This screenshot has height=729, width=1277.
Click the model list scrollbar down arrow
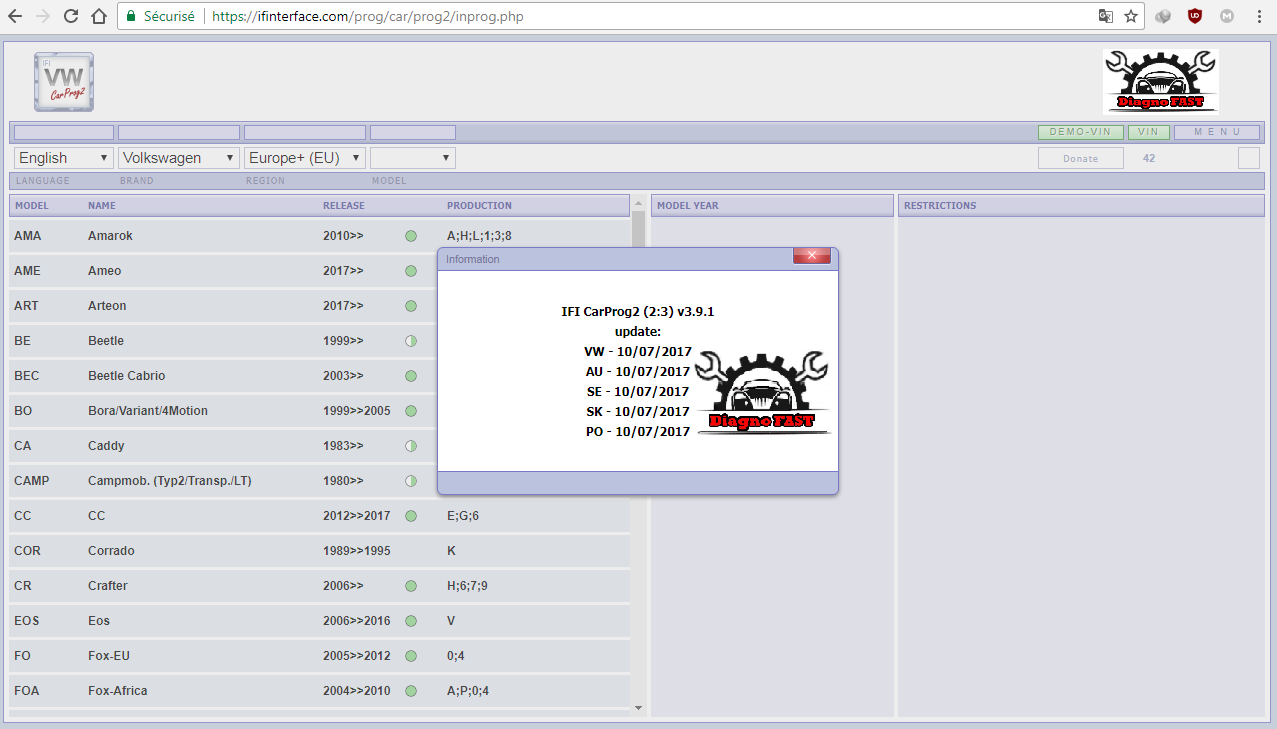point(639,708)
